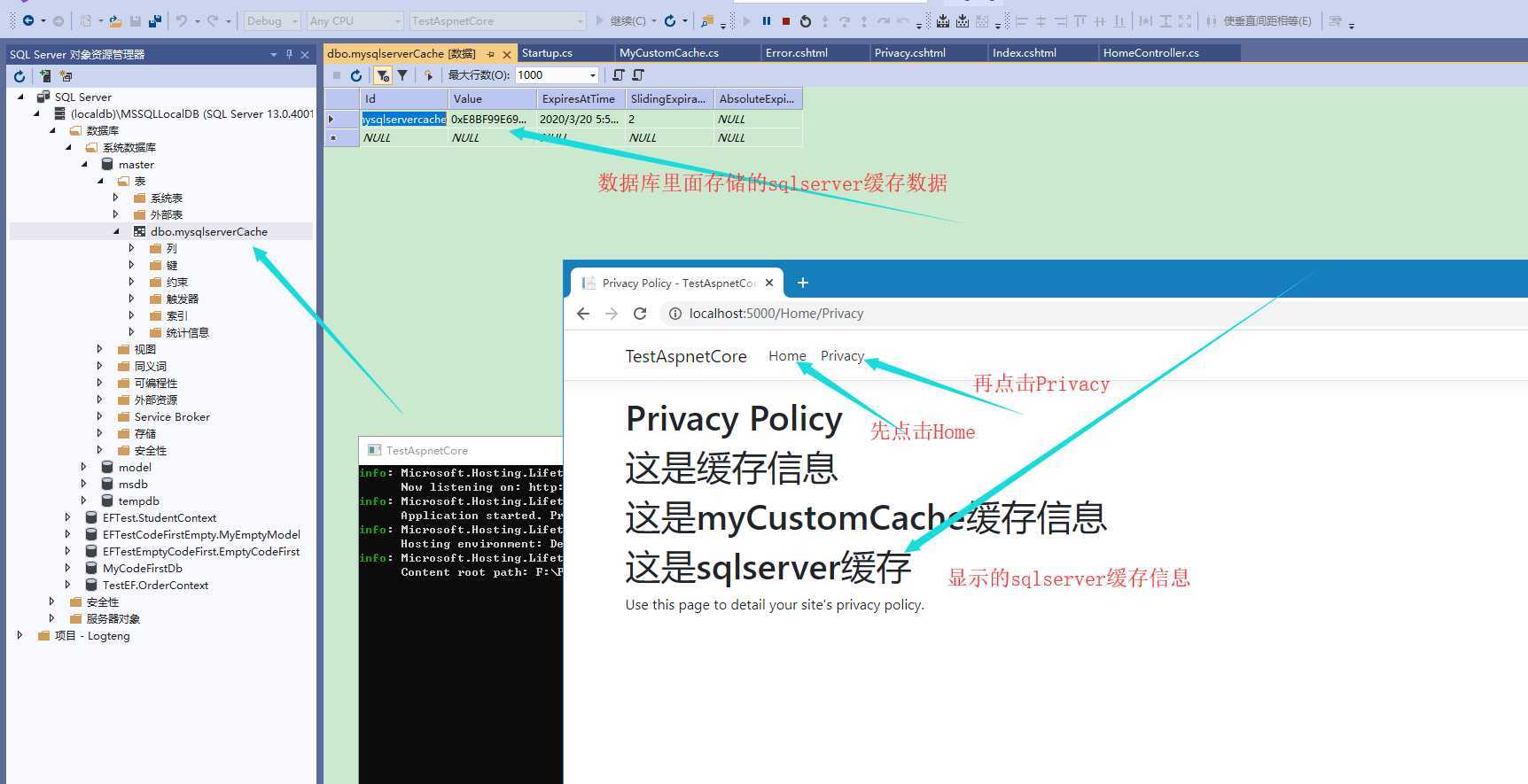Screen dimensions: 1528x784
Task: Click the 0xE8BF99E69... Value cell
Action: 493,119
